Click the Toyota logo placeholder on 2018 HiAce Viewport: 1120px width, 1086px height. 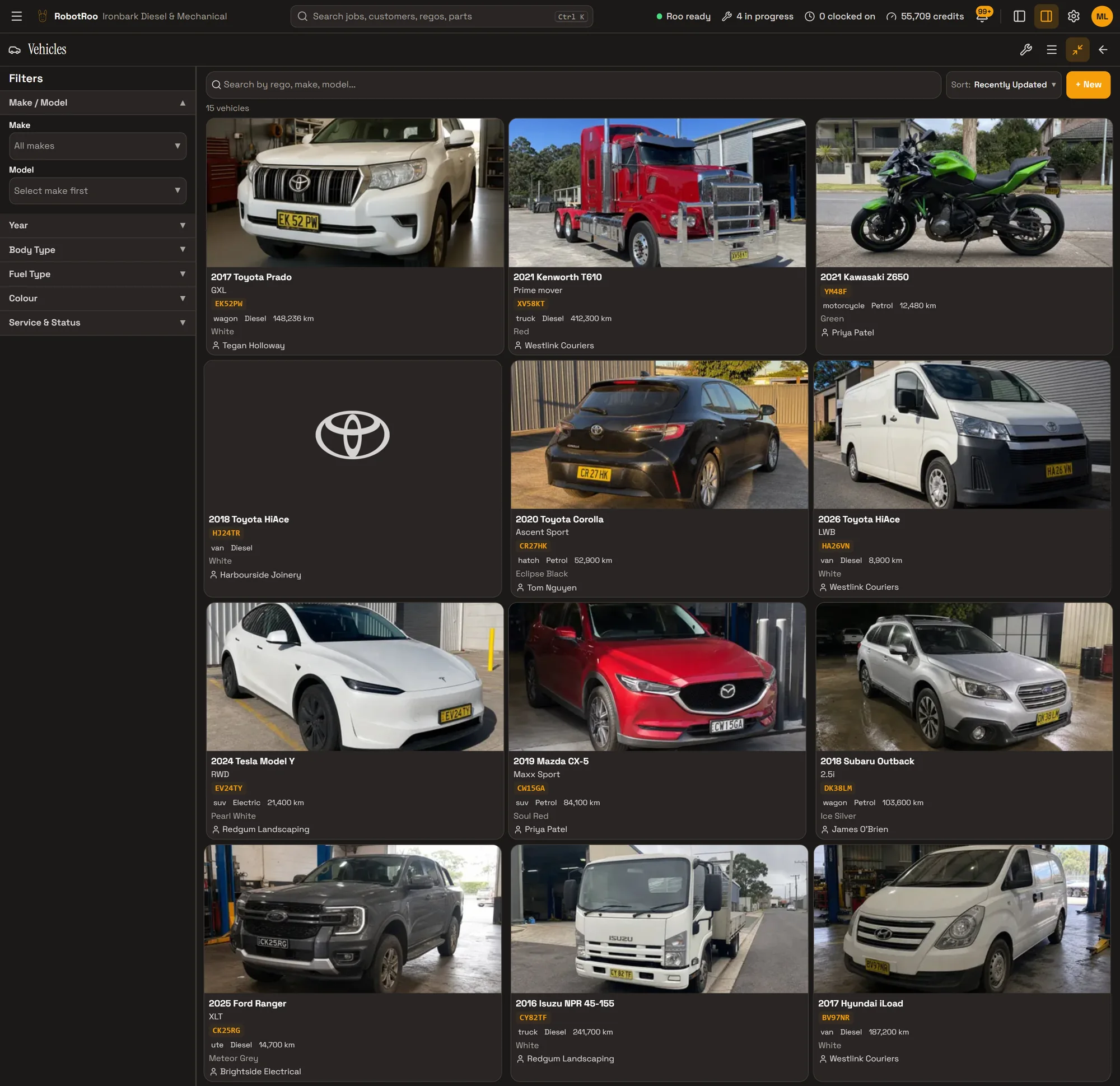353,435
